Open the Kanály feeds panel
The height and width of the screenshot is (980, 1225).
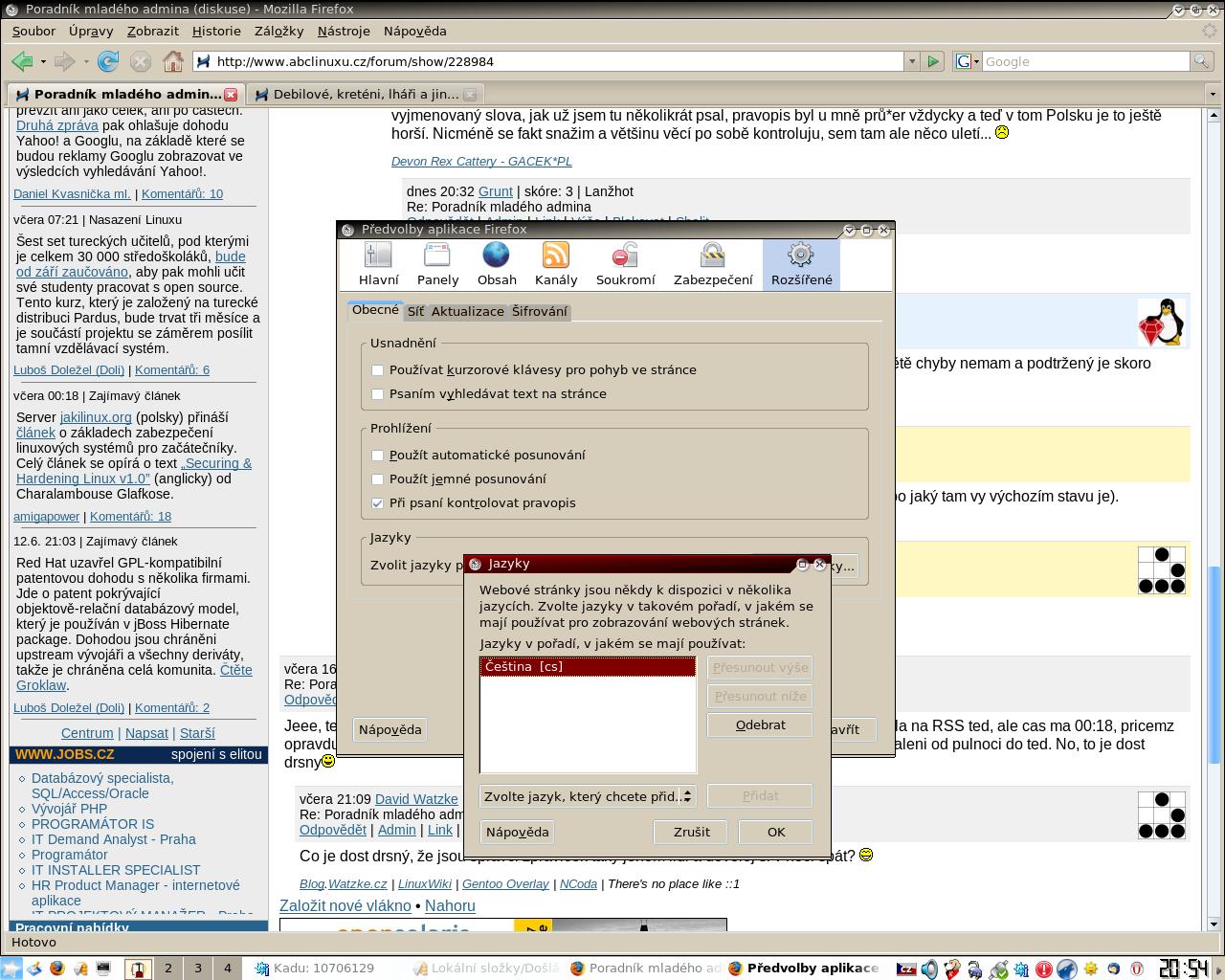pyautogui.click(x=556, y=264)
